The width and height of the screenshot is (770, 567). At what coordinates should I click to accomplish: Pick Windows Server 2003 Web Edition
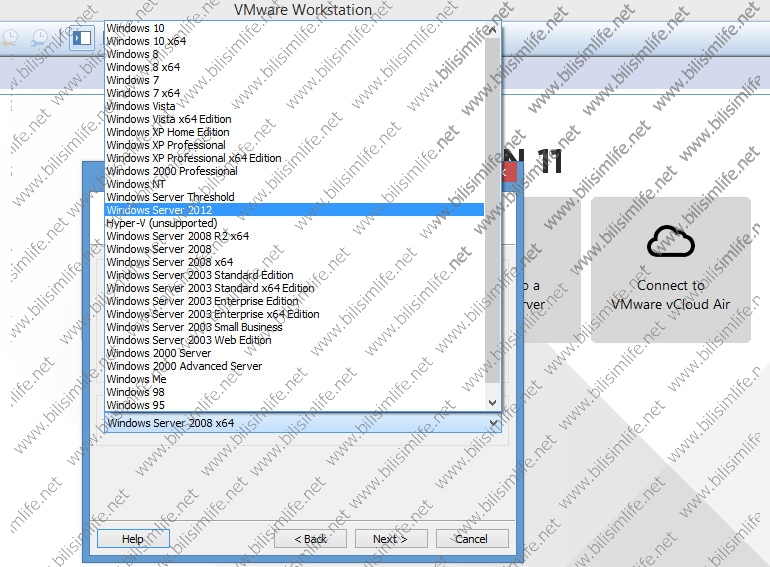tap(294, 340)
